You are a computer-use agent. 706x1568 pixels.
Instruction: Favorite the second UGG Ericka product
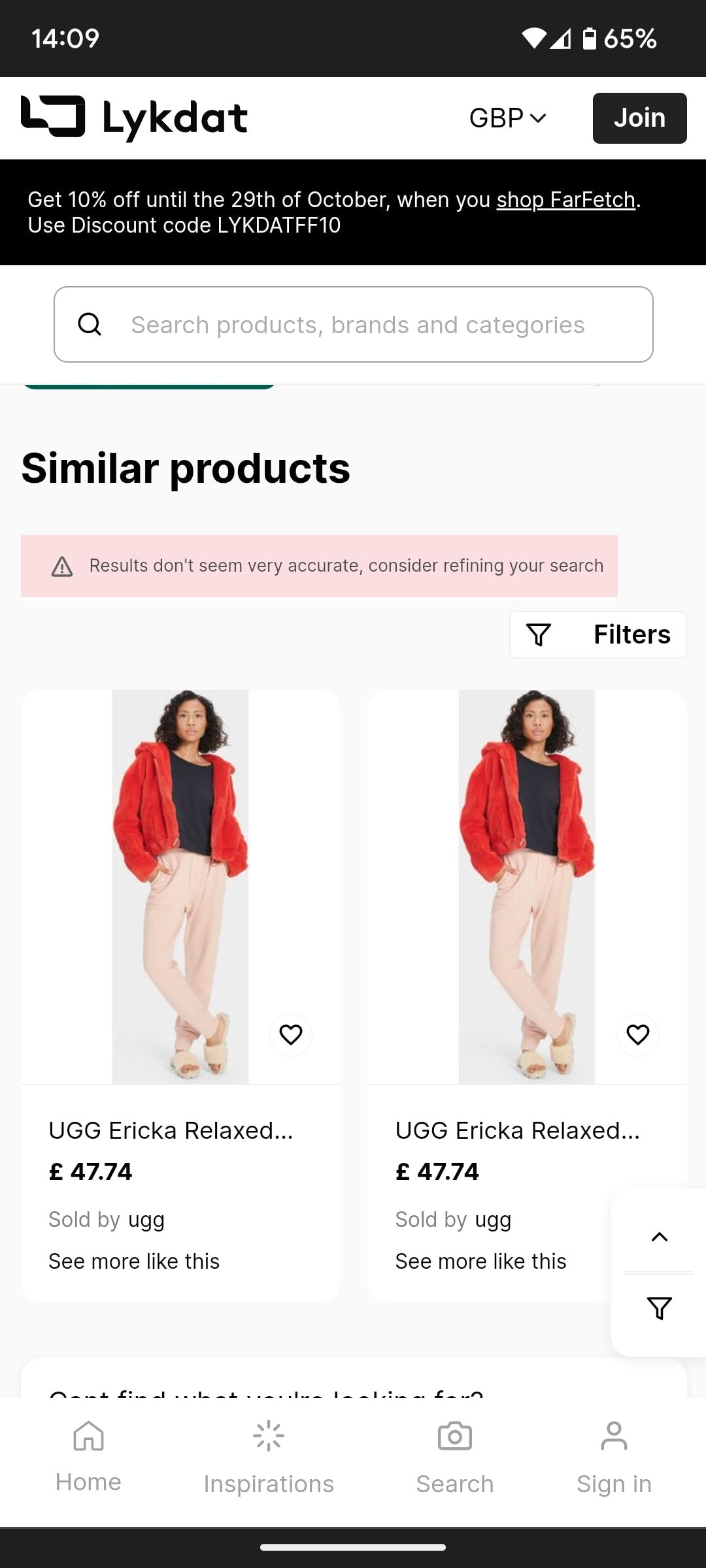pos(637,1035)
